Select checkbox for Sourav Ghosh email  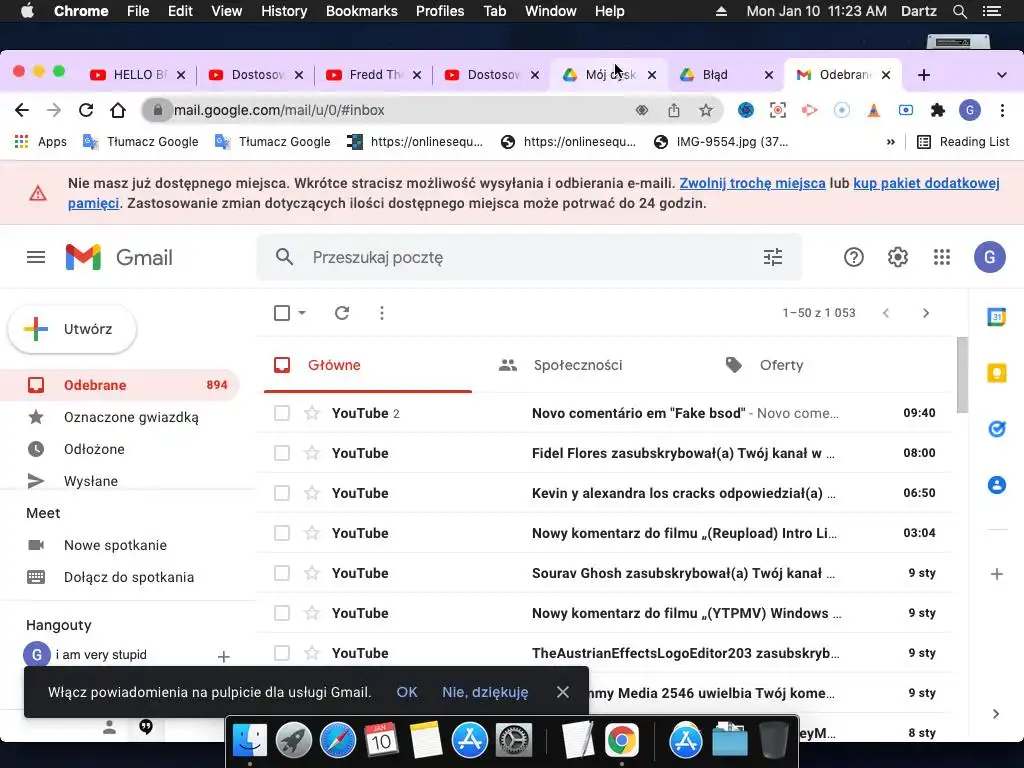point(282,573)
